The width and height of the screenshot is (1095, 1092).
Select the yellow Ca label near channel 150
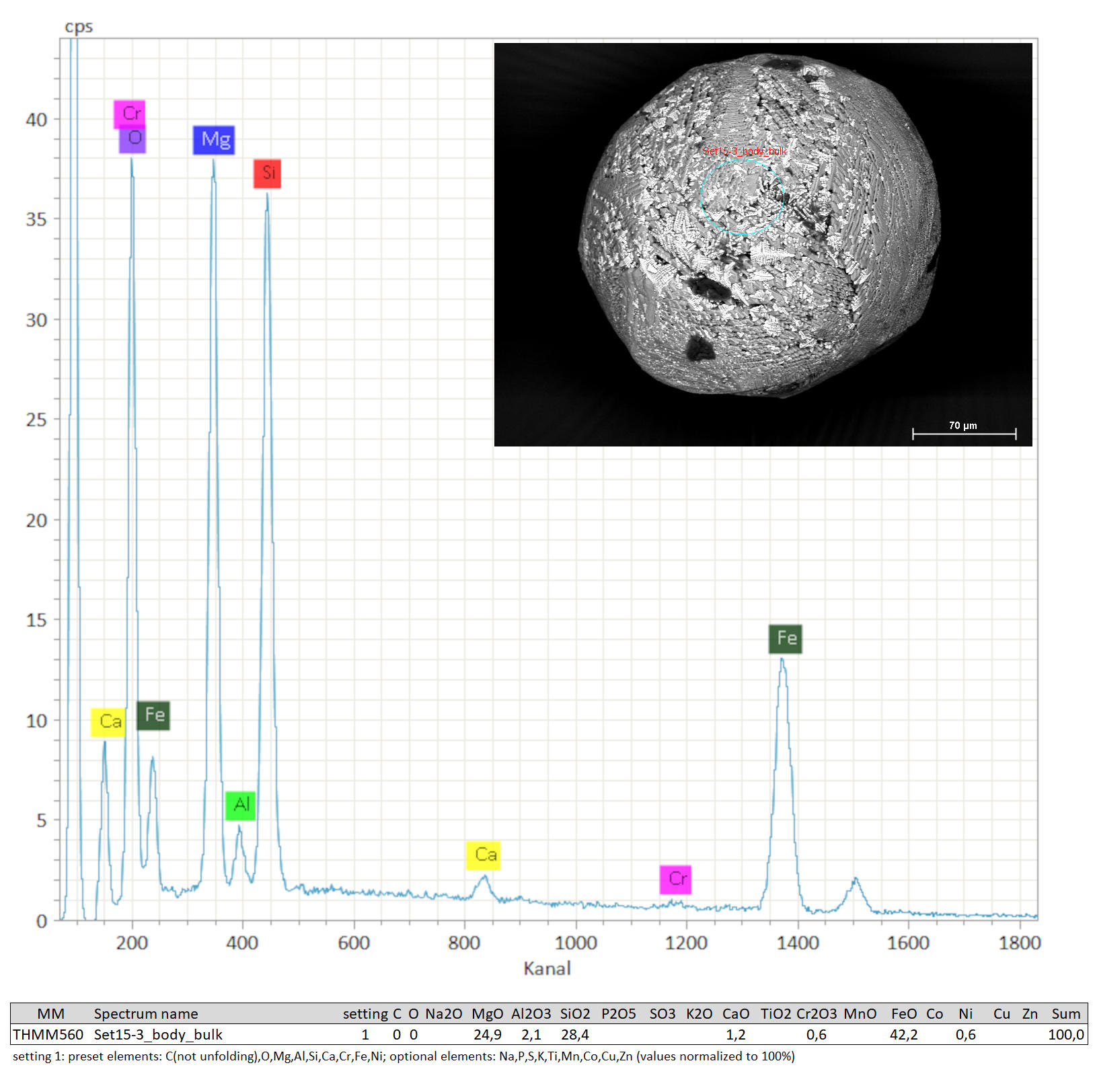(x=108, y=722)
